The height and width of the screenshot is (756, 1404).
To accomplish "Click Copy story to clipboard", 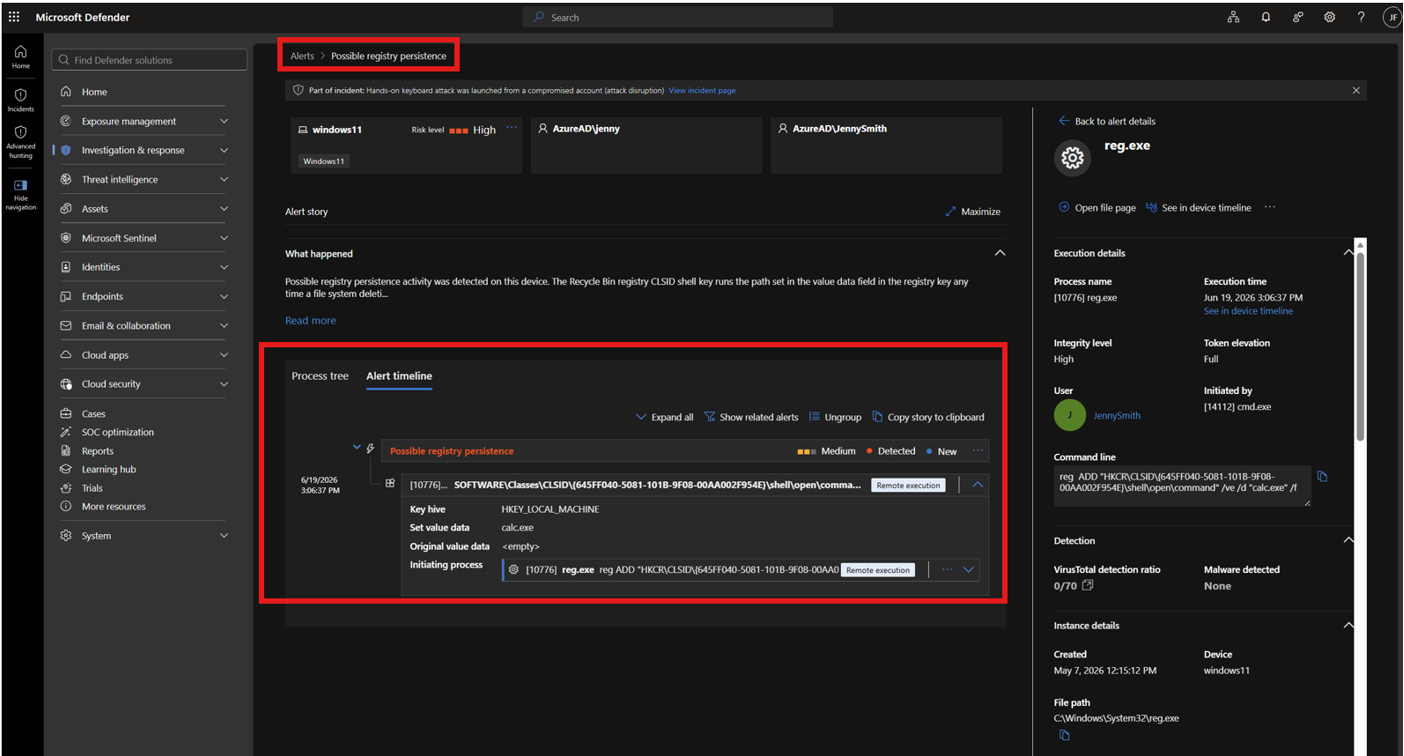I will [928, 417].
